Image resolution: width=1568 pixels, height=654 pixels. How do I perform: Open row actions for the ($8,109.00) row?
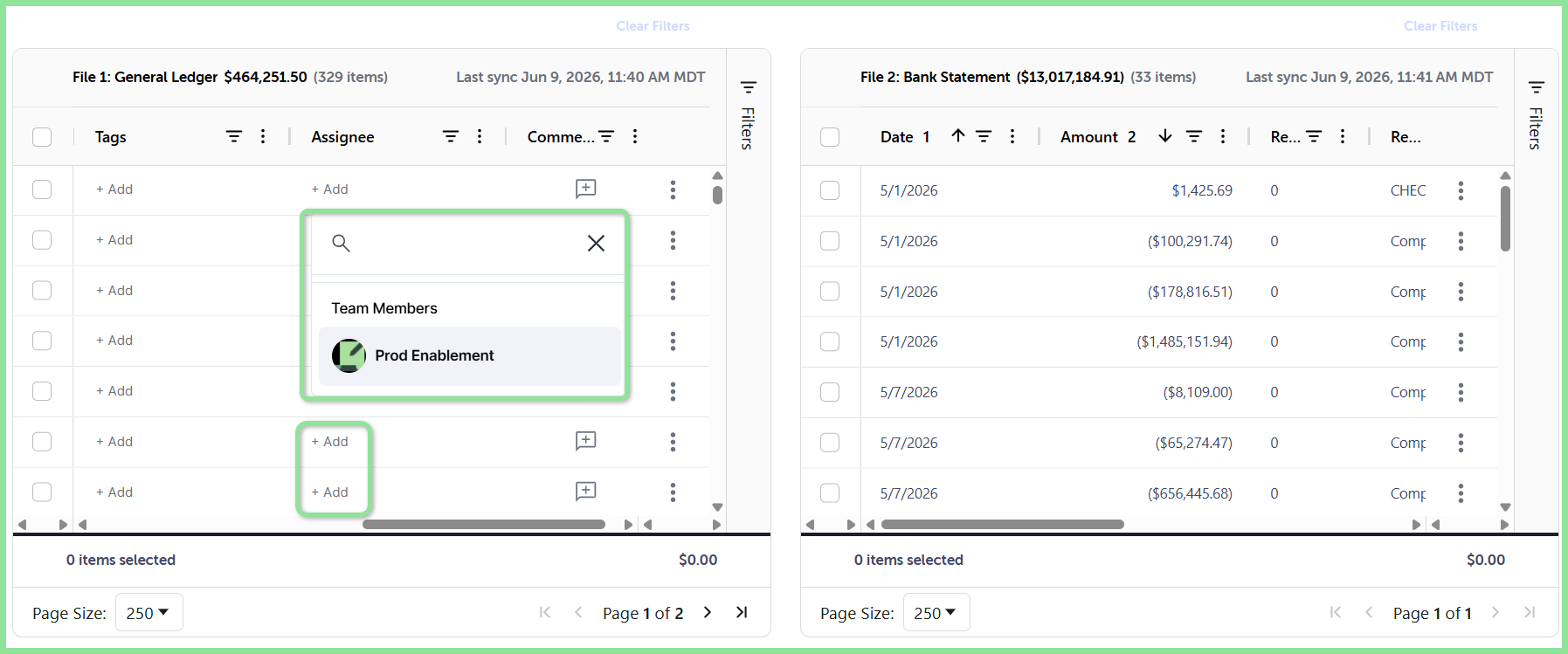(x=1461, y=392)
